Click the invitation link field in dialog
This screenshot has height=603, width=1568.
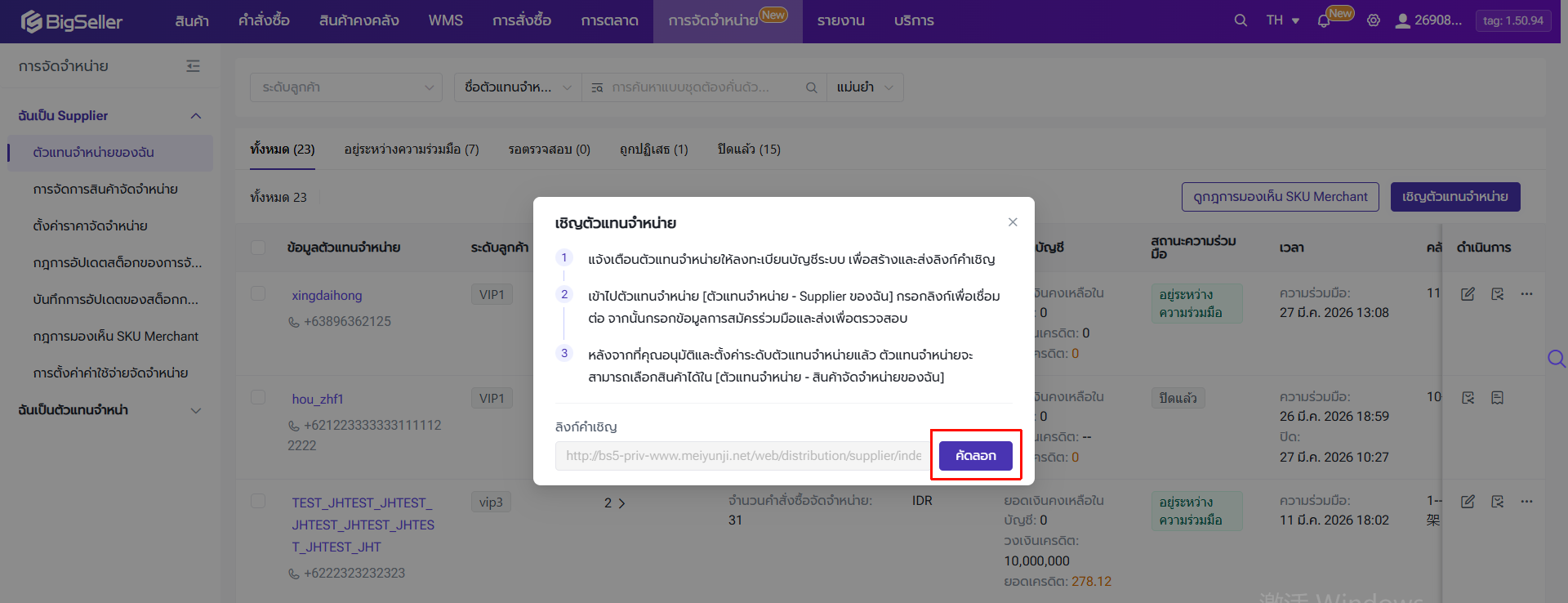743,456
